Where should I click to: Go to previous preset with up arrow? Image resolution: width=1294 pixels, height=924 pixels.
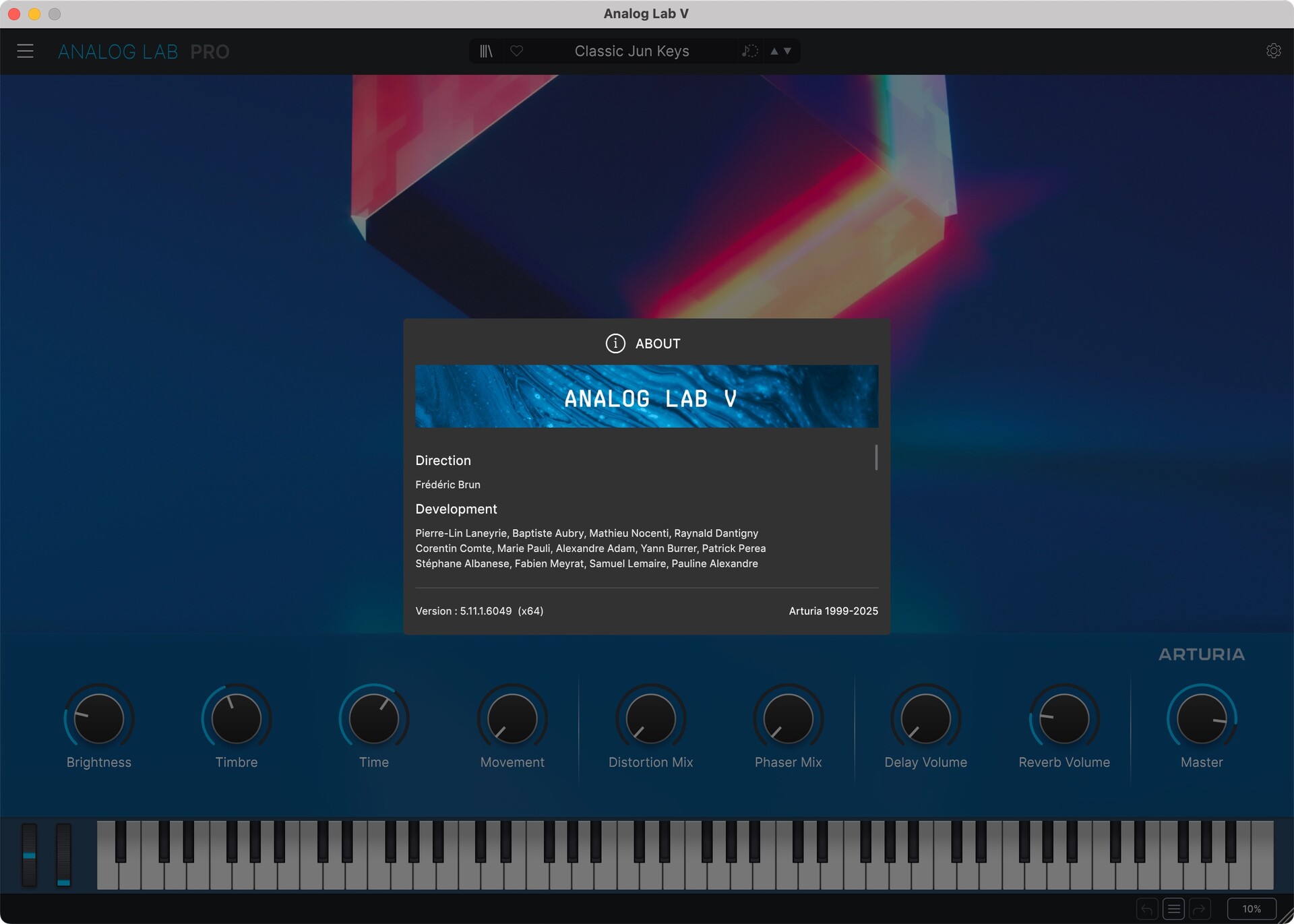click(x=774, y=51)
